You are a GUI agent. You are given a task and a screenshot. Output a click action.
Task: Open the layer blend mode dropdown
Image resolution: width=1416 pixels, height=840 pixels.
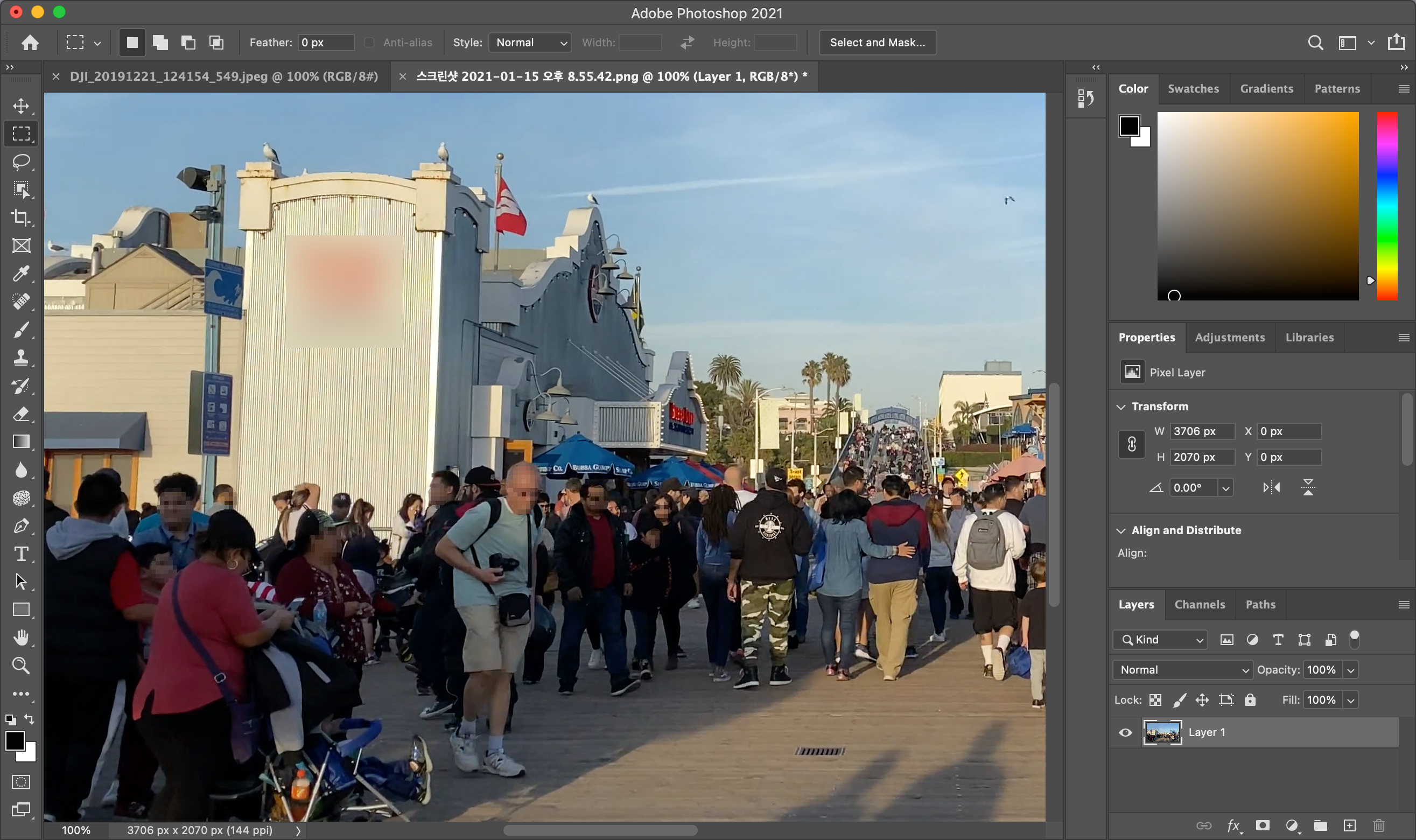point(1183,670)
